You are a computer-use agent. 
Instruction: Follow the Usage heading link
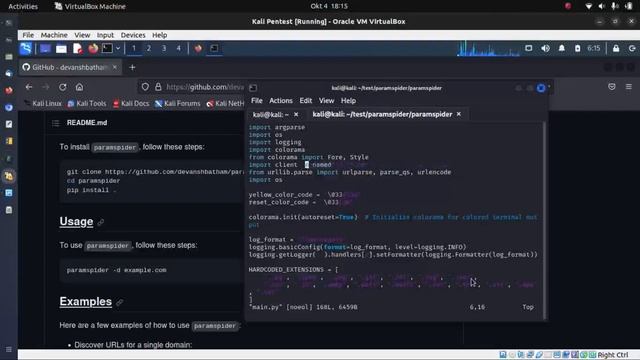click(x=76, y=222)
